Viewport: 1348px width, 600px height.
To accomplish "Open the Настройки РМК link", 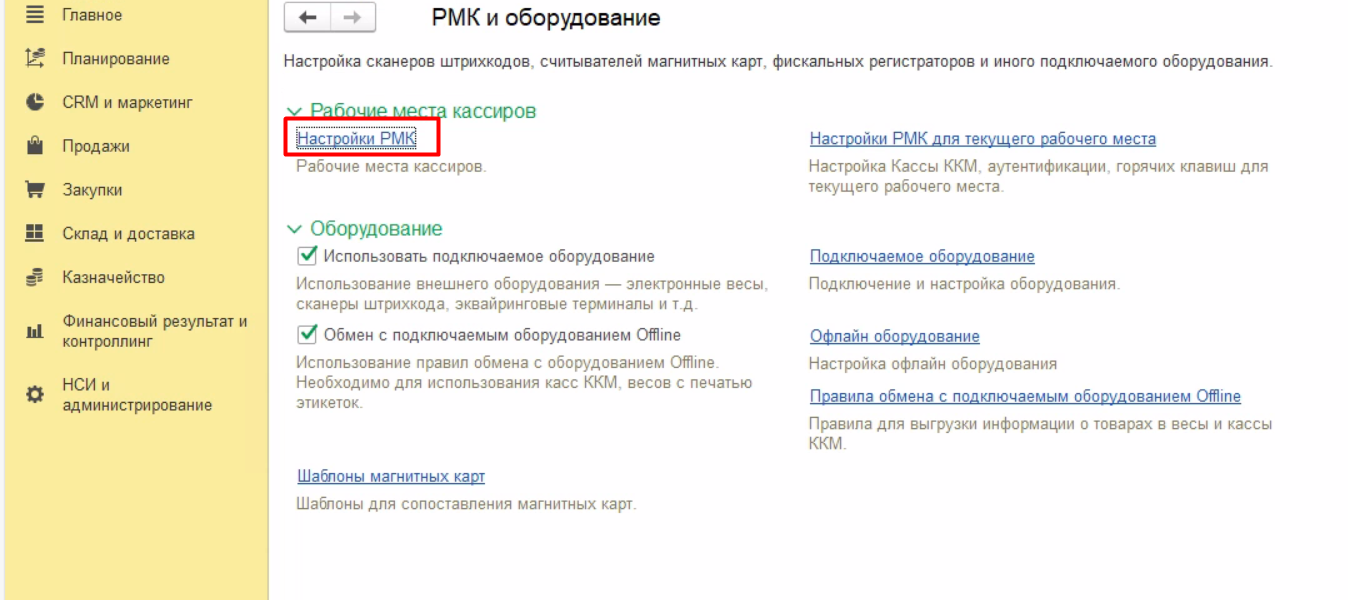I will pos(356,139).
